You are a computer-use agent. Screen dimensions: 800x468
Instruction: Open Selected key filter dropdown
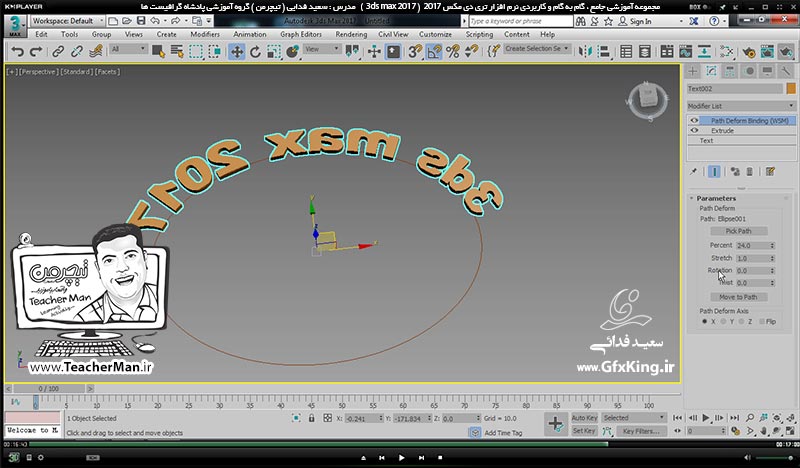634,418
